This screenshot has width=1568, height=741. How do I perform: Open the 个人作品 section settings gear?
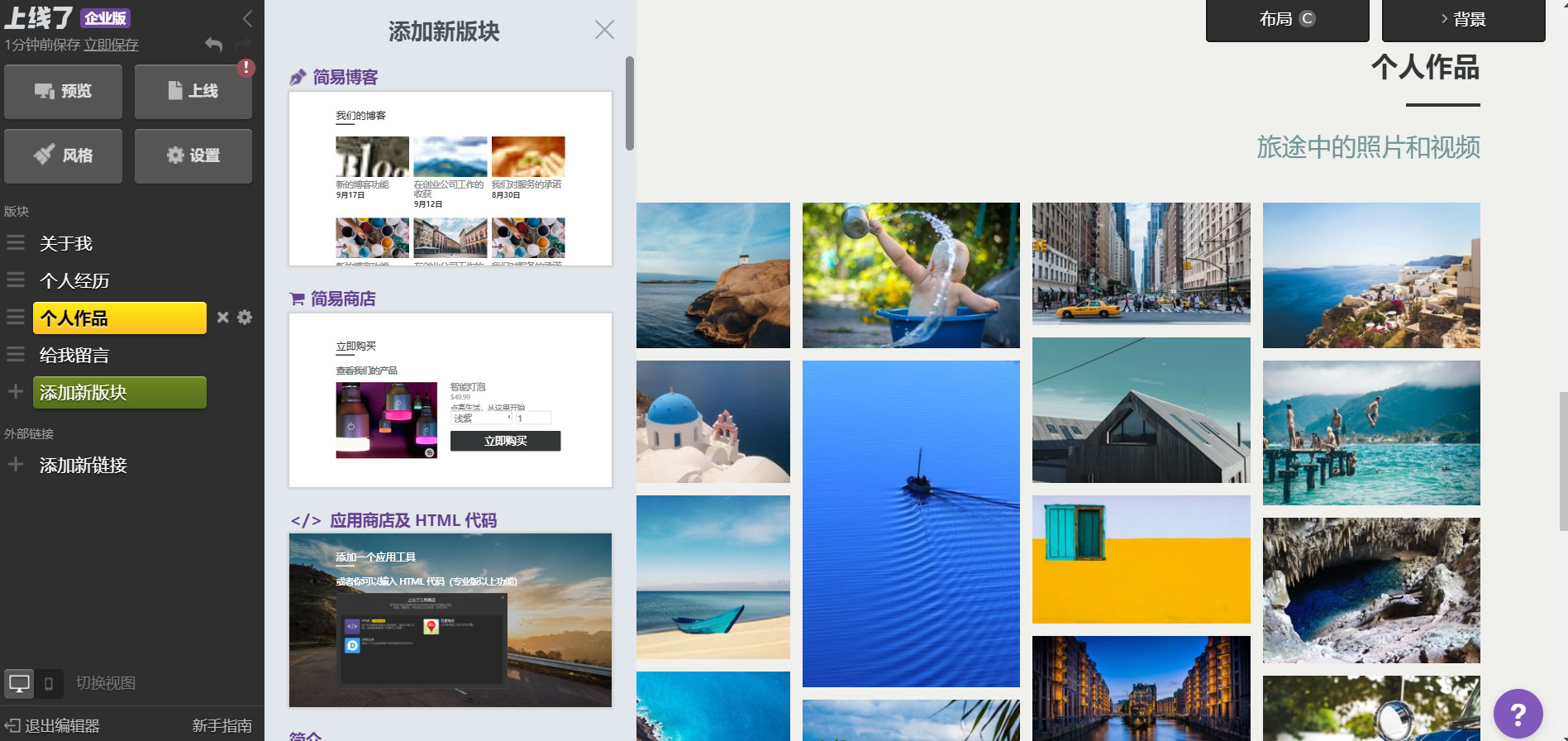245,318
